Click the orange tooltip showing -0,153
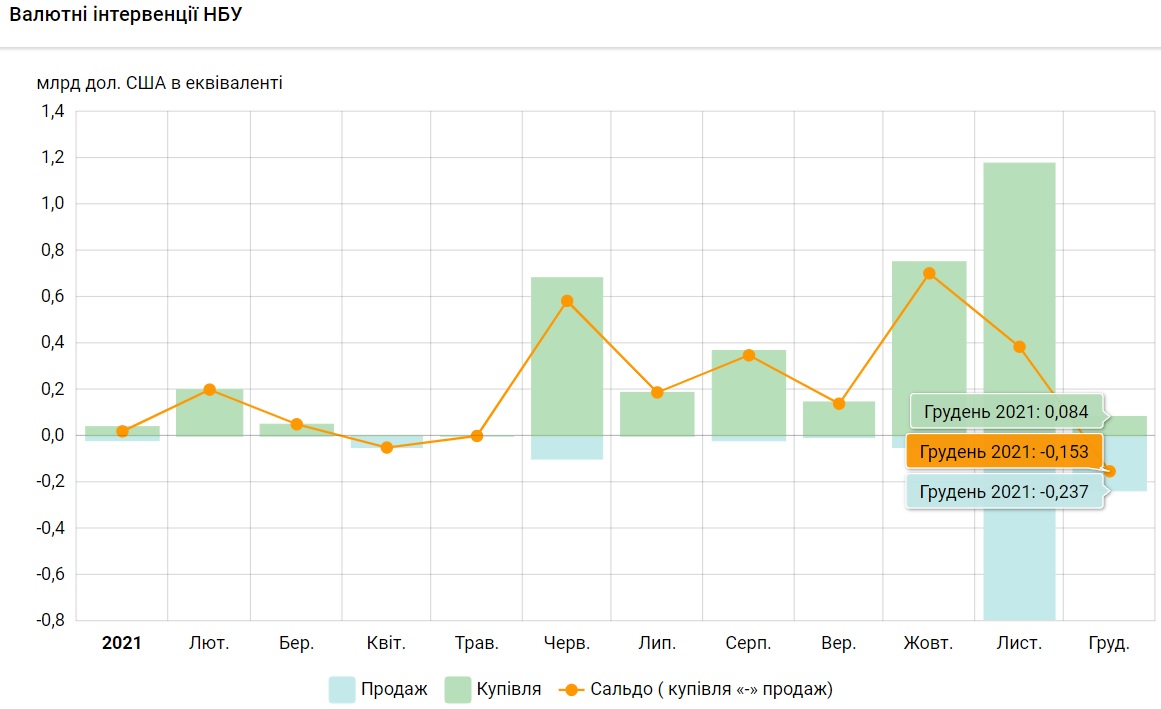 [x=1004, y=451]
